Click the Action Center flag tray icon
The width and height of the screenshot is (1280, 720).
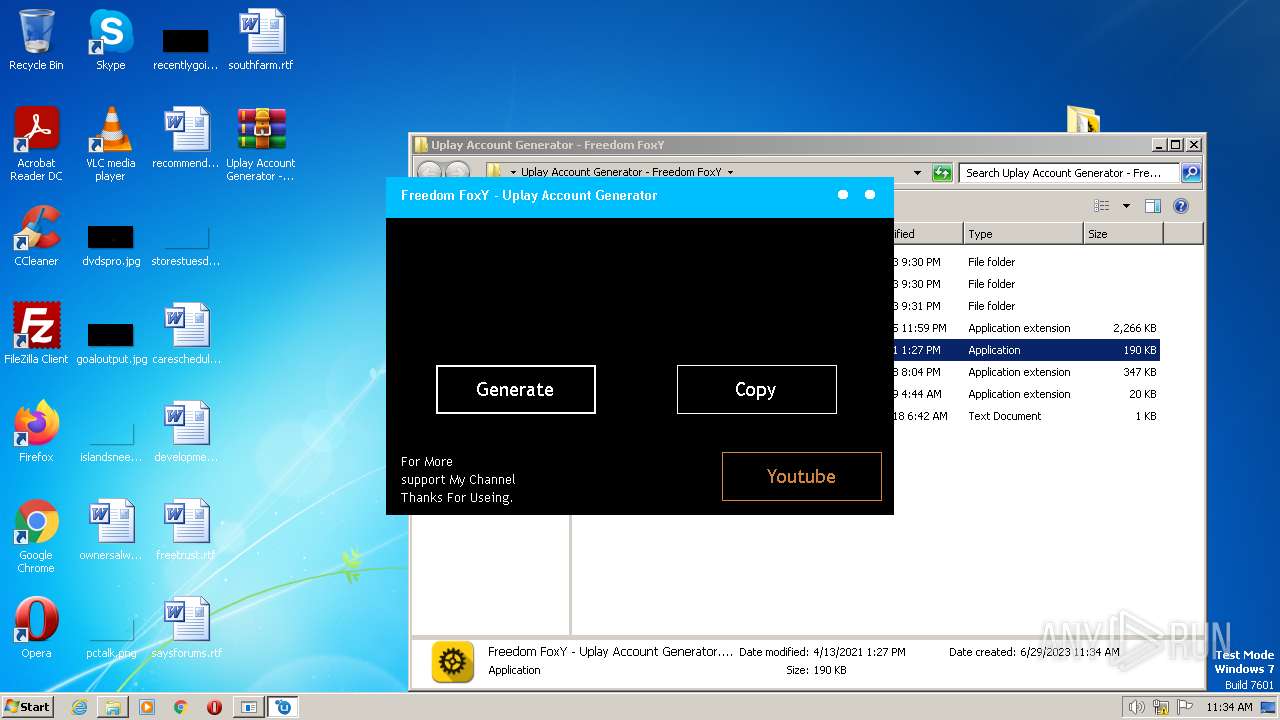coord(1185,707)
